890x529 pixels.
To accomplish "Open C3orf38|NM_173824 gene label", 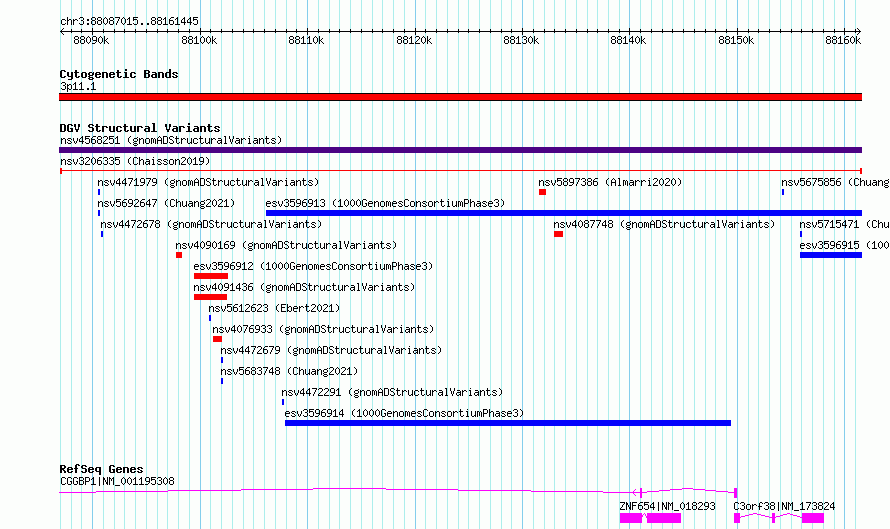I will tap(784, 506).
